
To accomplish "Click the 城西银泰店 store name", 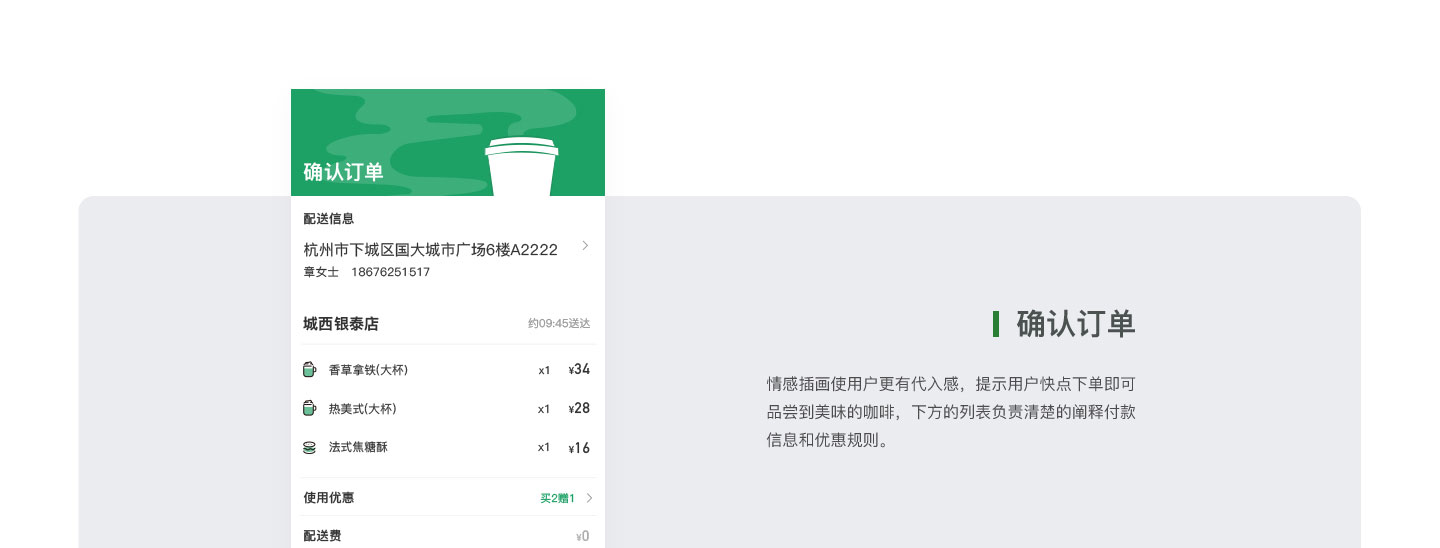I will click(x=341, y=324).
